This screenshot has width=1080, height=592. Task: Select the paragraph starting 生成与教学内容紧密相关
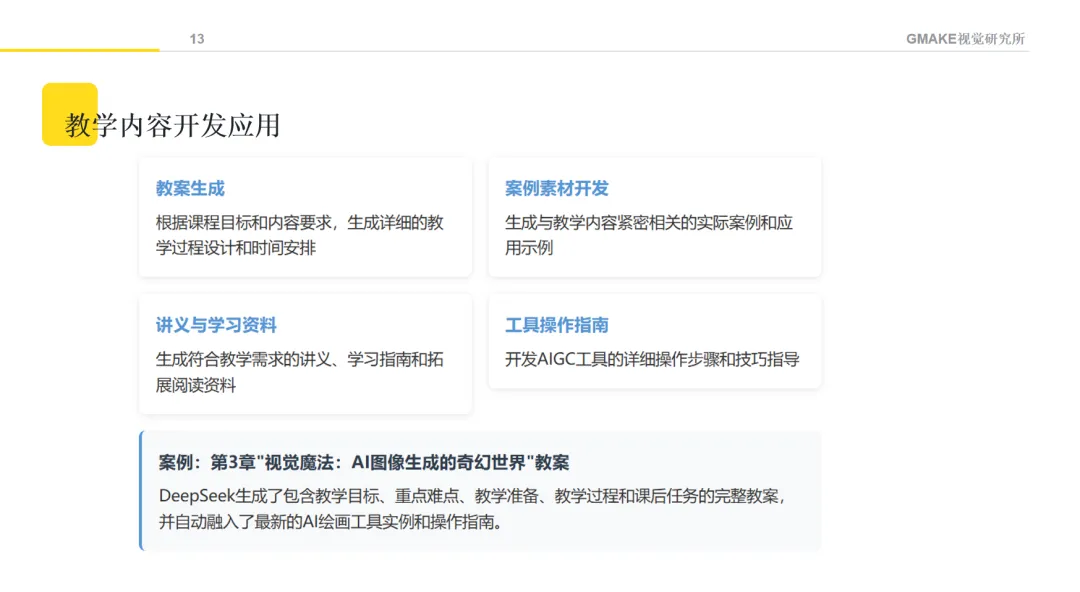click(x=649, y=235)
